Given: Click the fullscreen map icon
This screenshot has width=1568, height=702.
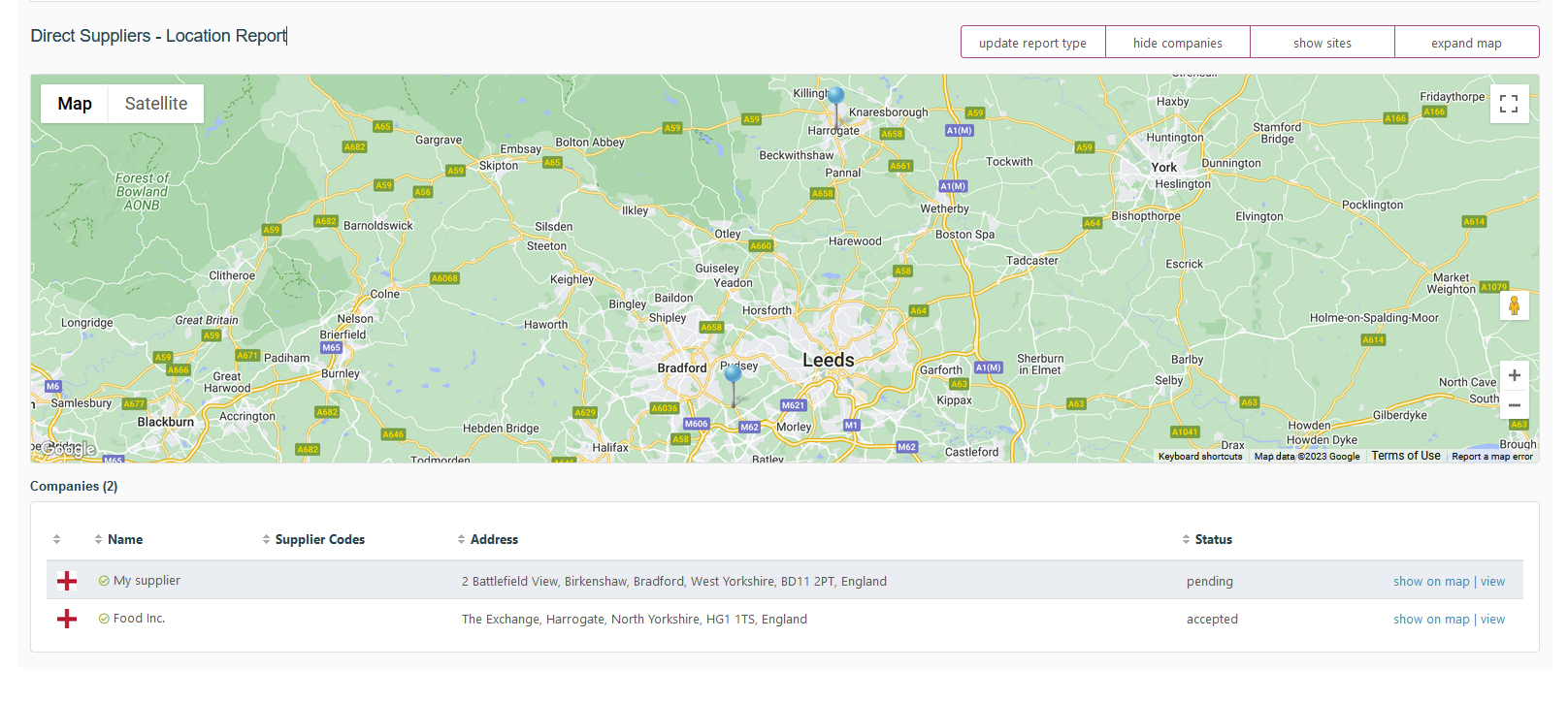Looking at the screenshot, I should [x=1509, y=104].
